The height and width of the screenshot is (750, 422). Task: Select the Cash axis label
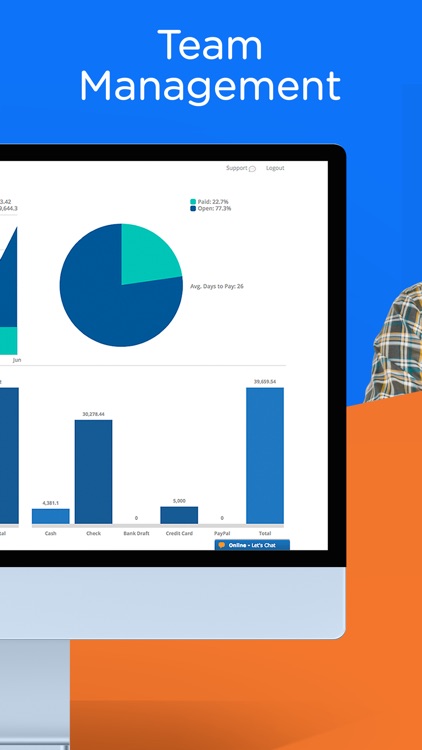(50, 533)
